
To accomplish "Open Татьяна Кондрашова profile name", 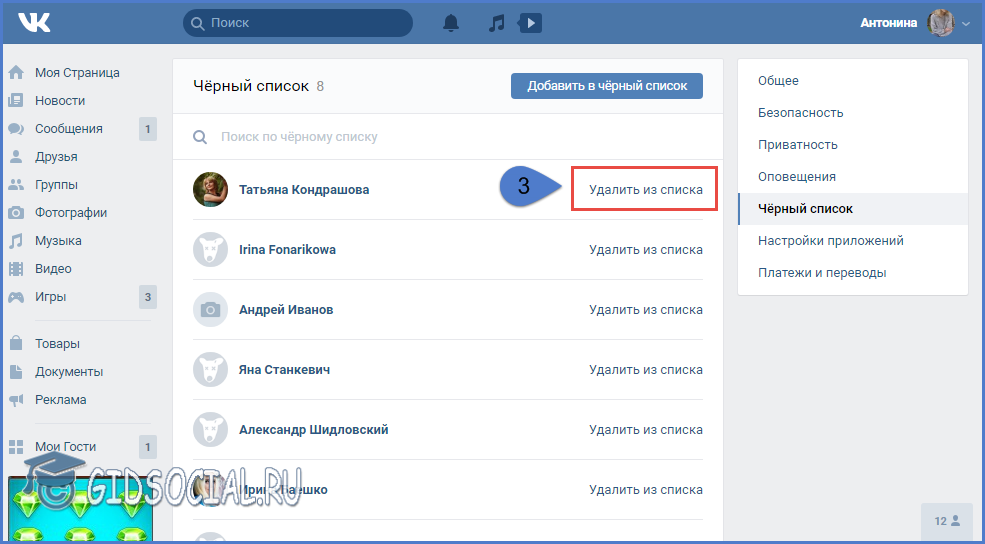I will [304, 190].
